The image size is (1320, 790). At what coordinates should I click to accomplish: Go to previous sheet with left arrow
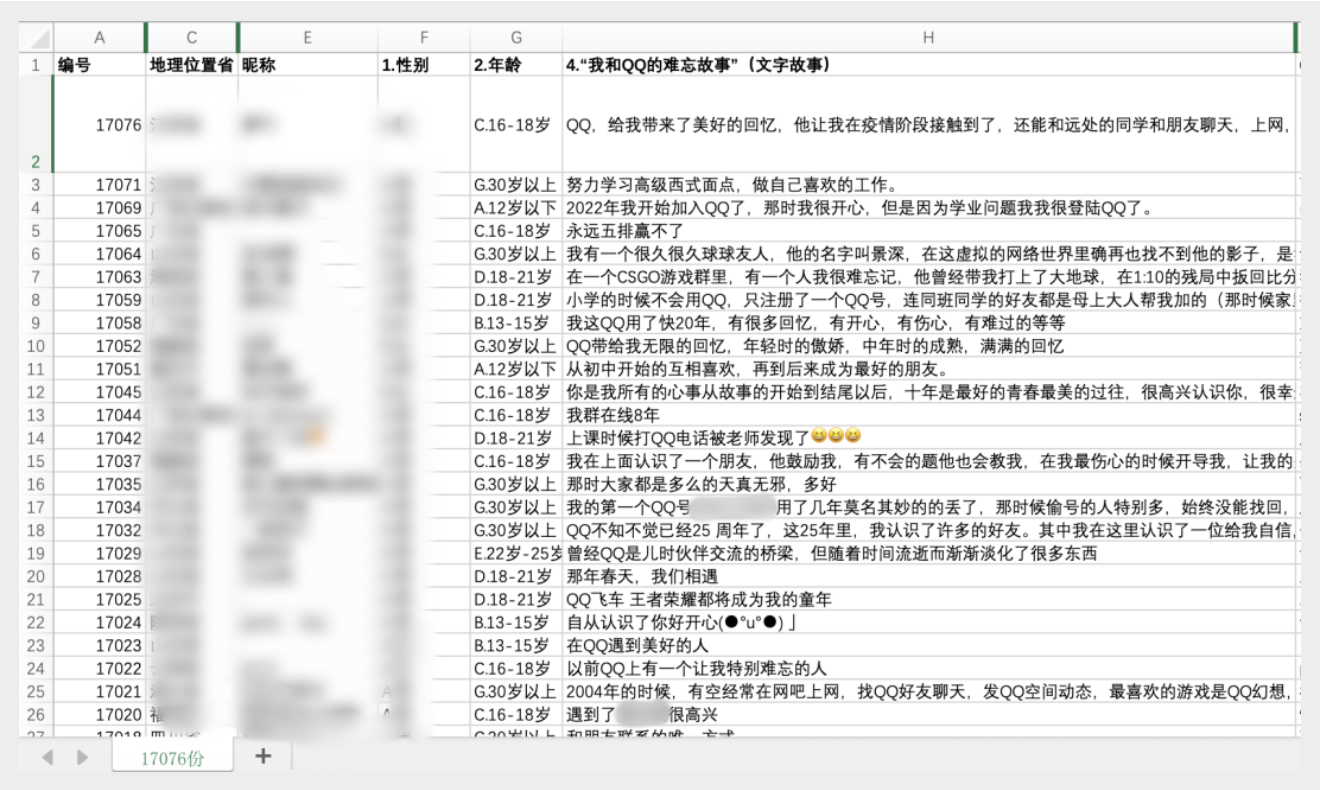coord(47,758)
